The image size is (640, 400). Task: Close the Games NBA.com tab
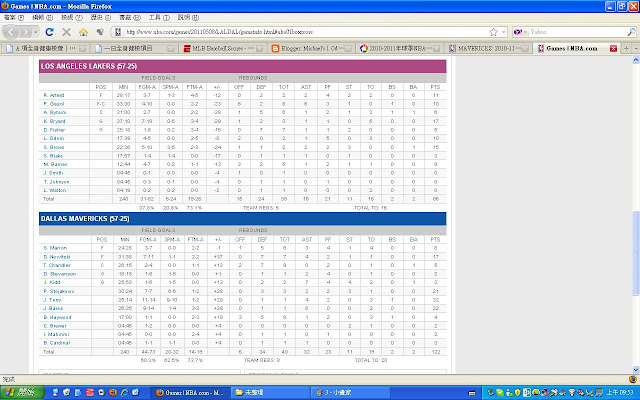click(x=613, y=49)
